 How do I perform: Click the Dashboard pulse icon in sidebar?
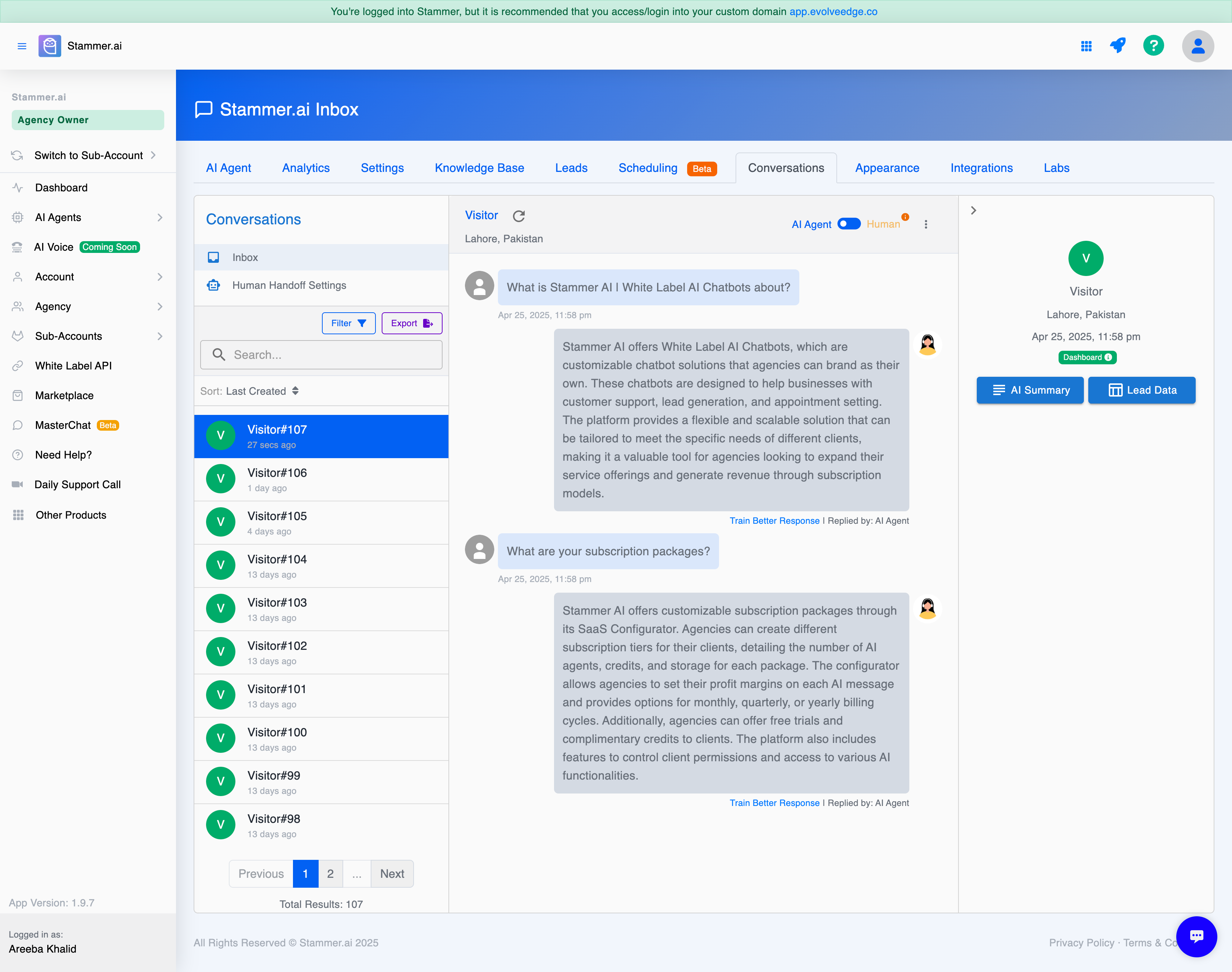(18, 187)
